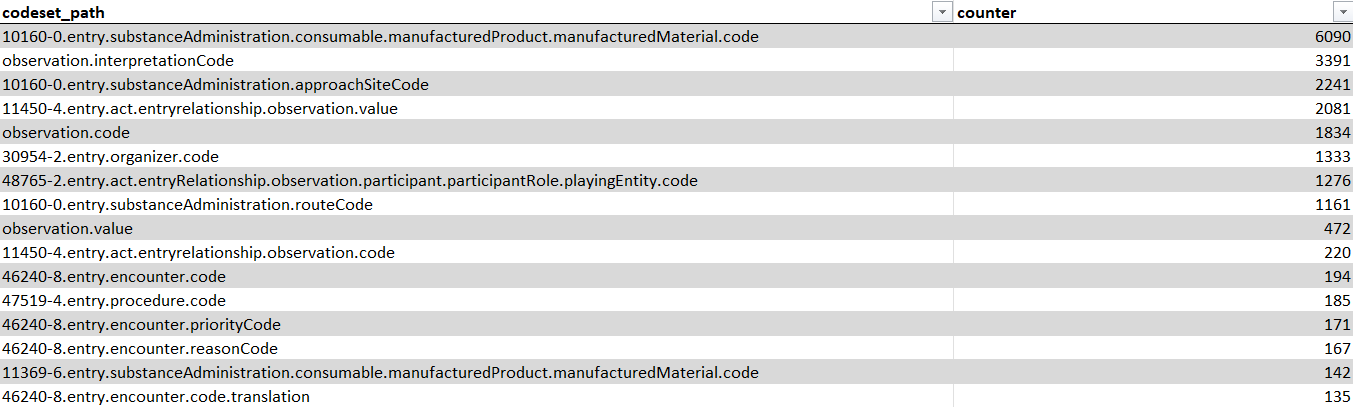Select the 47519-4.entry.procedure.code cell

point(477,300)
